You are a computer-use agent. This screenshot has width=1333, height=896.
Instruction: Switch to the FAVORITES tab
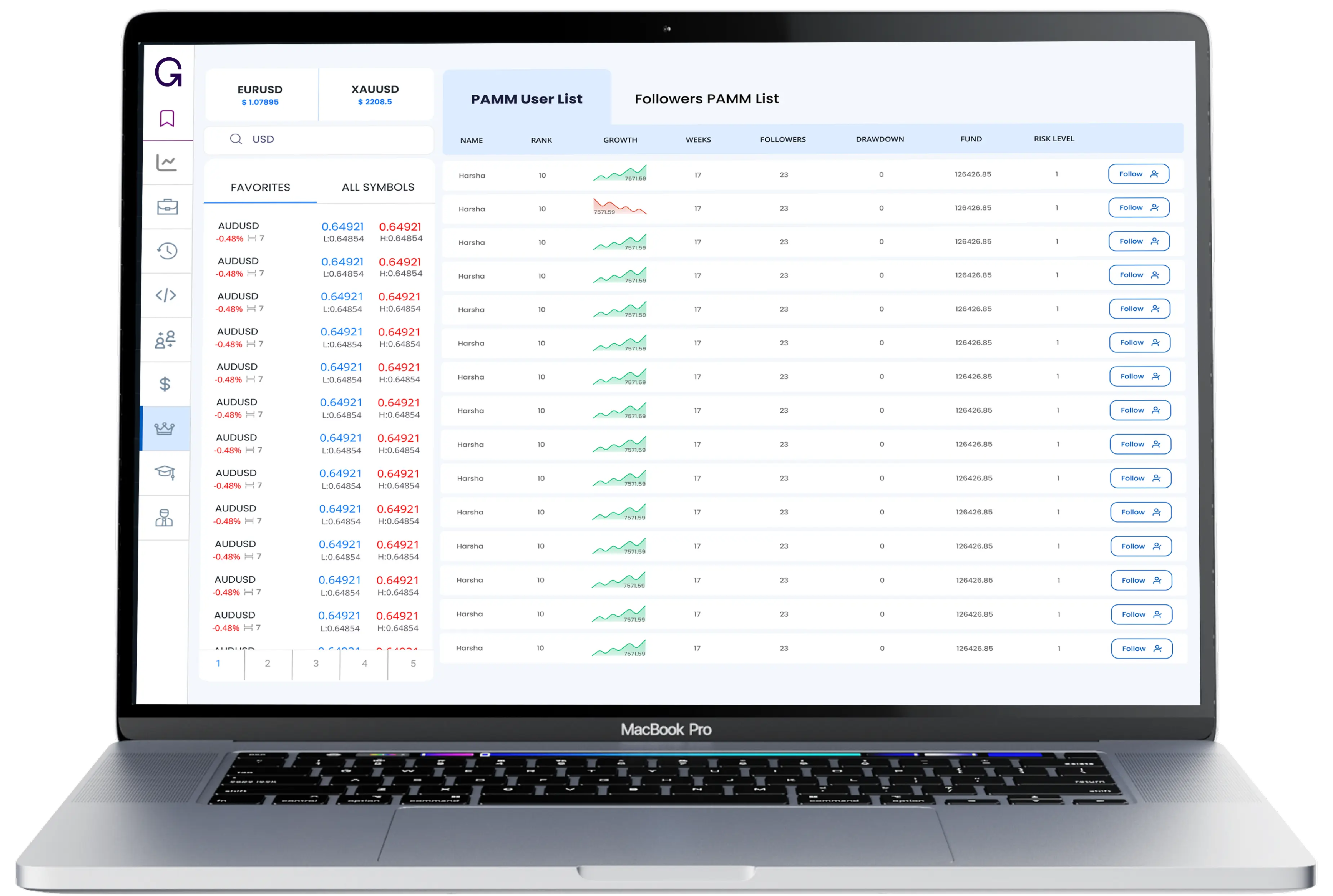[x=261, y=187]
